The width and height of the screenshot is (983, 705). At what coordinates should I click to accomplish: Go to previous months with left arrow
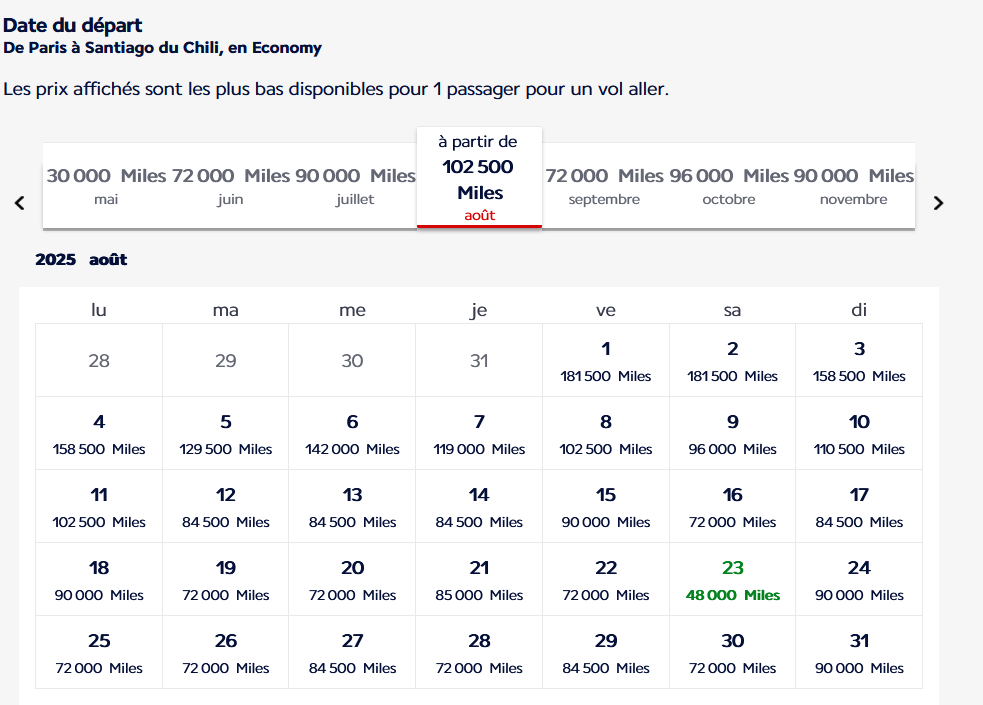[19, 203]
